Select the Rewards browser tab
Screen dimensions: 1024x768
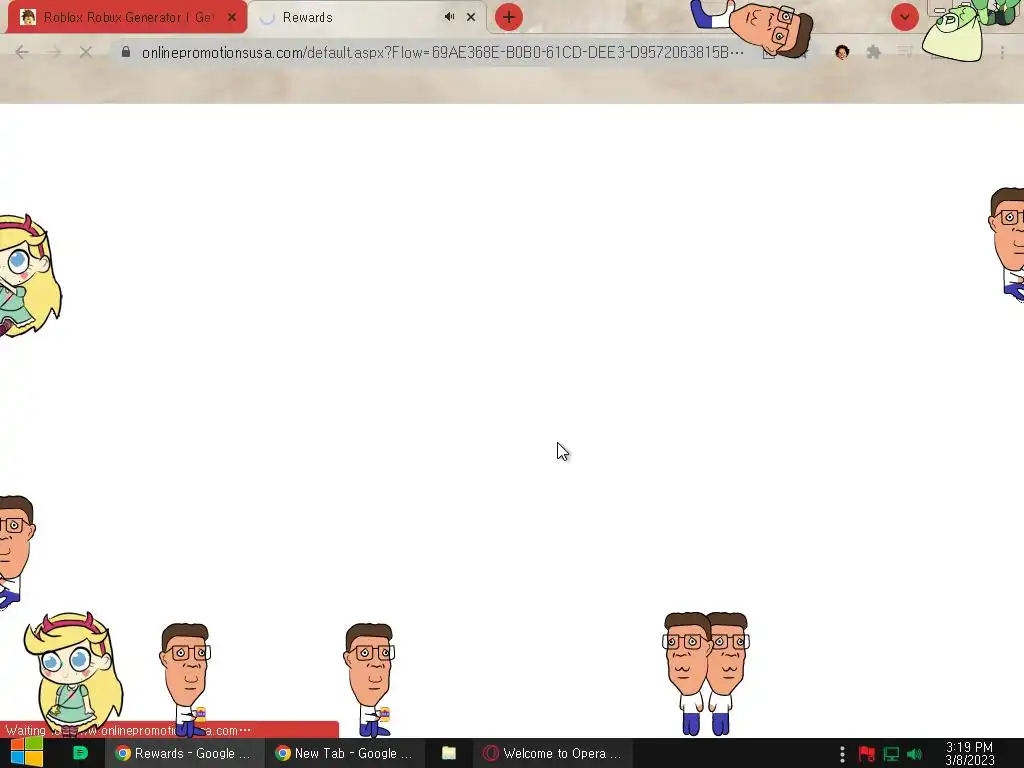point(367,17)
